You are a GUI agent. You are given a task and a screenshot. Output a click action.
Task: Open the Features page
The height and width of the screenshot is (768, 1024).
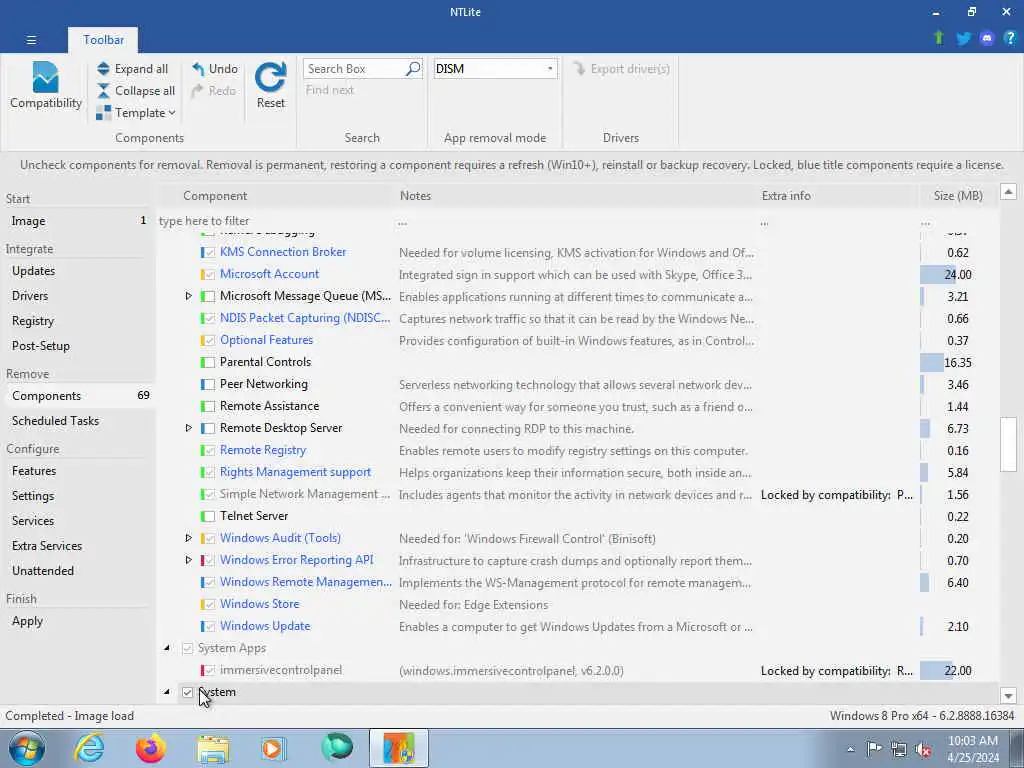click(x=34, y=471)
